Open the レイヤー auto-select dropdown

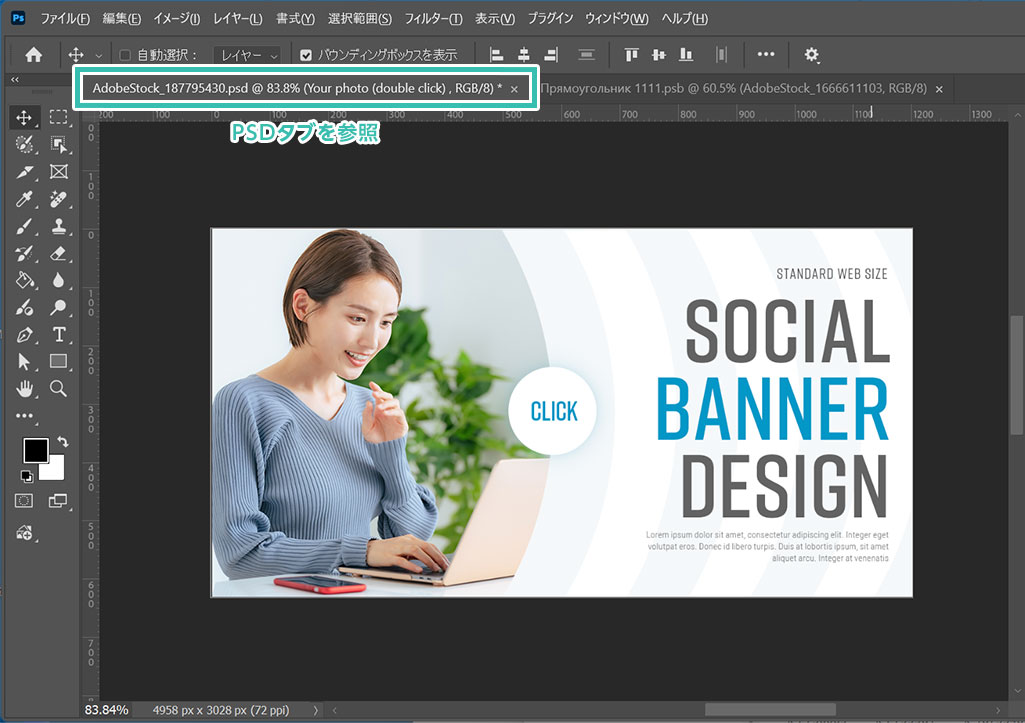(x=248, y=56)
